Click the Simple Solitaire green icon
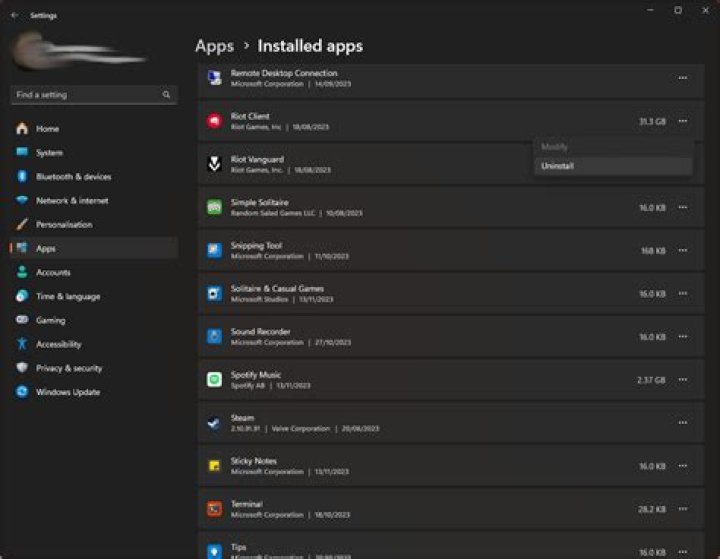This screenshot has width=720, height=559. (214, 207)
